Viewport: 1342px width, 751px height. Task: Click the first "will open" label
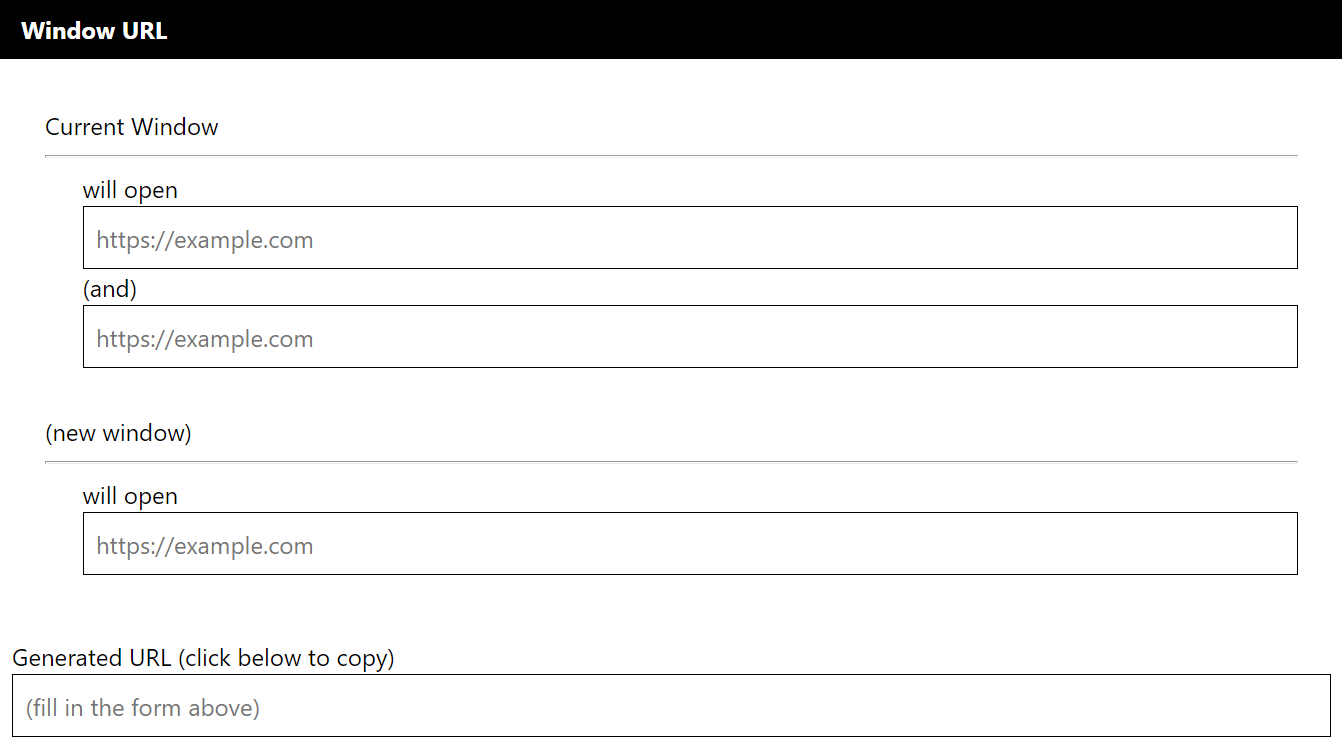pos(131,189)
